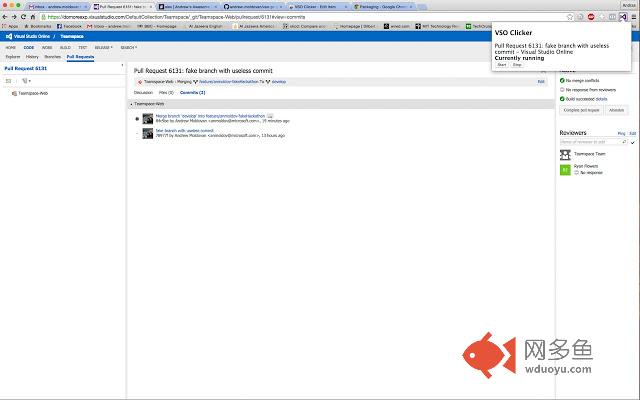The height and width of the screenshot is (400, 640).
Task: Collapse the left pull request panel
Action: pyautogui.click(x=122, y=65)
